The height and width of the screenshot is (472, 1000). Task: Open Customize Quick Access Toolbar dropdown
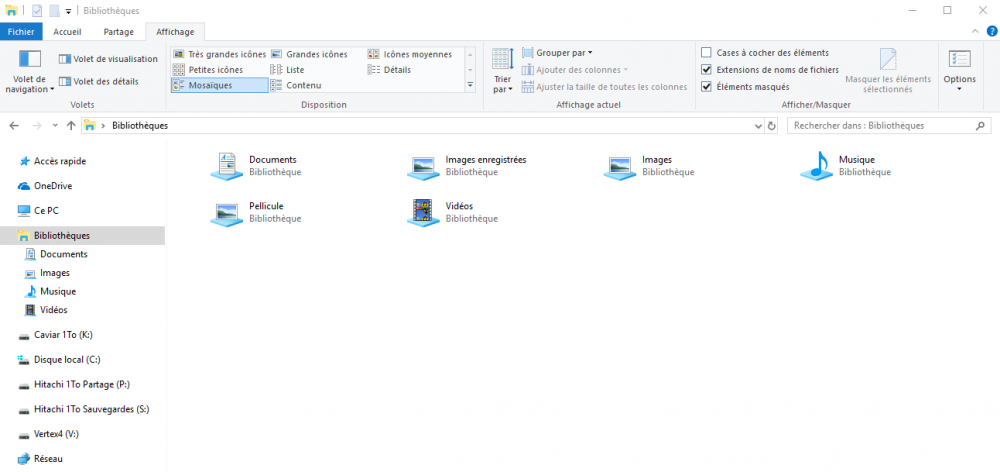coord(68,11)
